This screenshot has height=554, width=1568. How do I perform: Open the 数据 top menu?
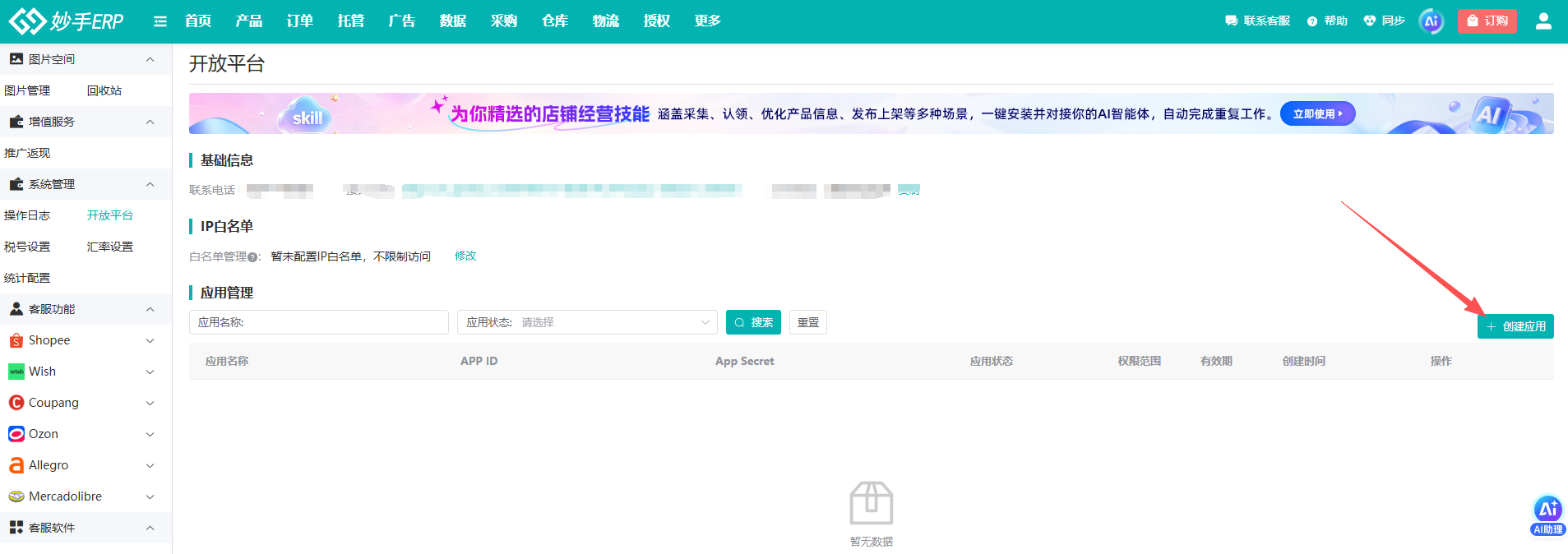(453, 21)
